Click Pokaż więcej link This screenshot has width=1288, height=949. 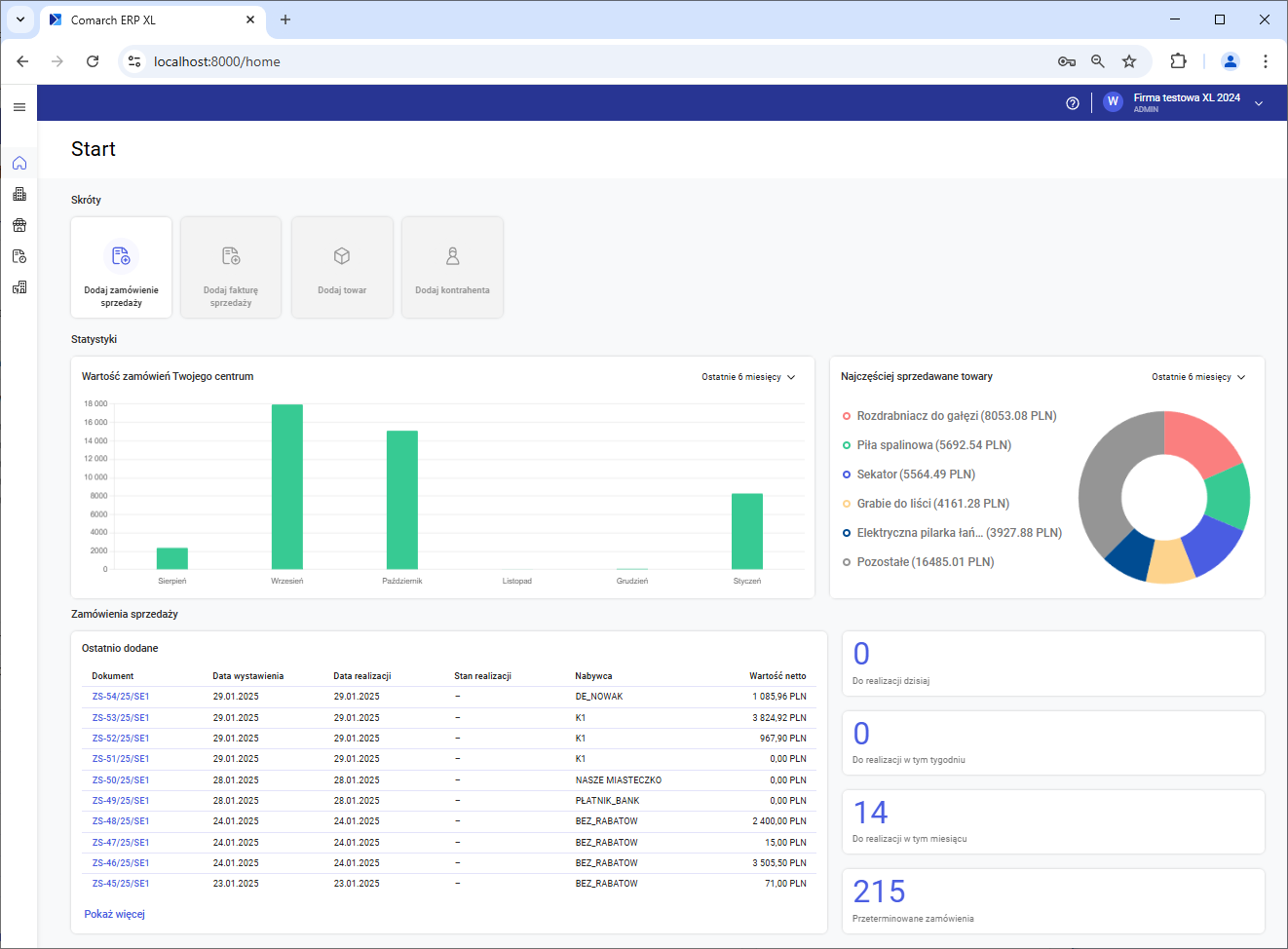(115, 914)
